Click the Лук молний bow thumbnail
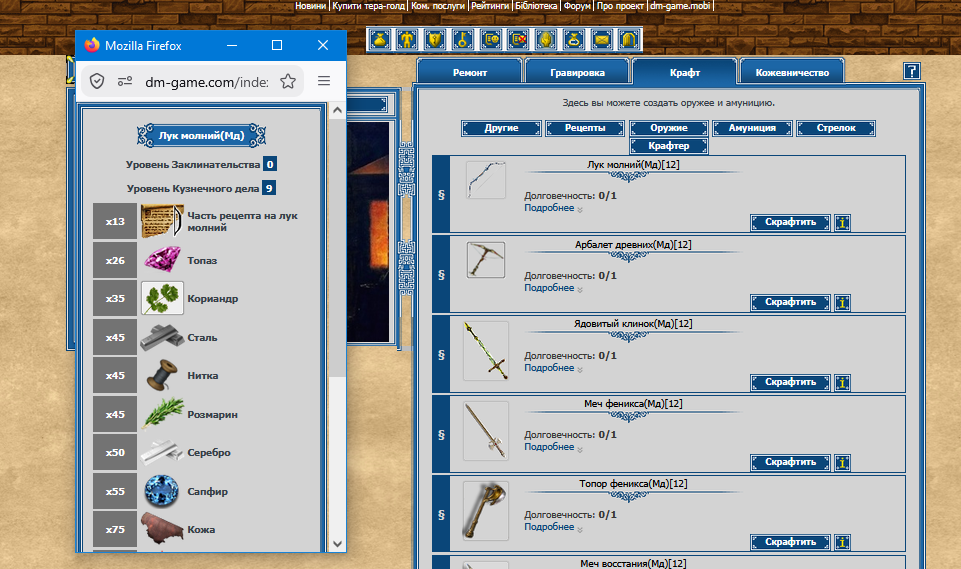 tap(485, 180)
